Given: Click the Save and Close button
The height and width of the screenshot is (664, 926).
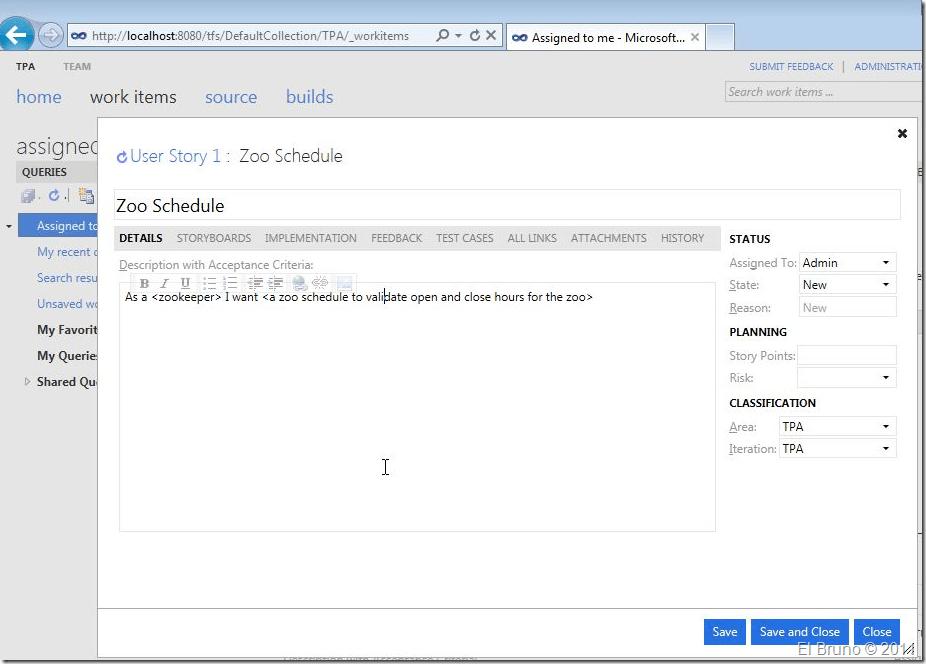Looking at the screenshot, I should [799, 632].
